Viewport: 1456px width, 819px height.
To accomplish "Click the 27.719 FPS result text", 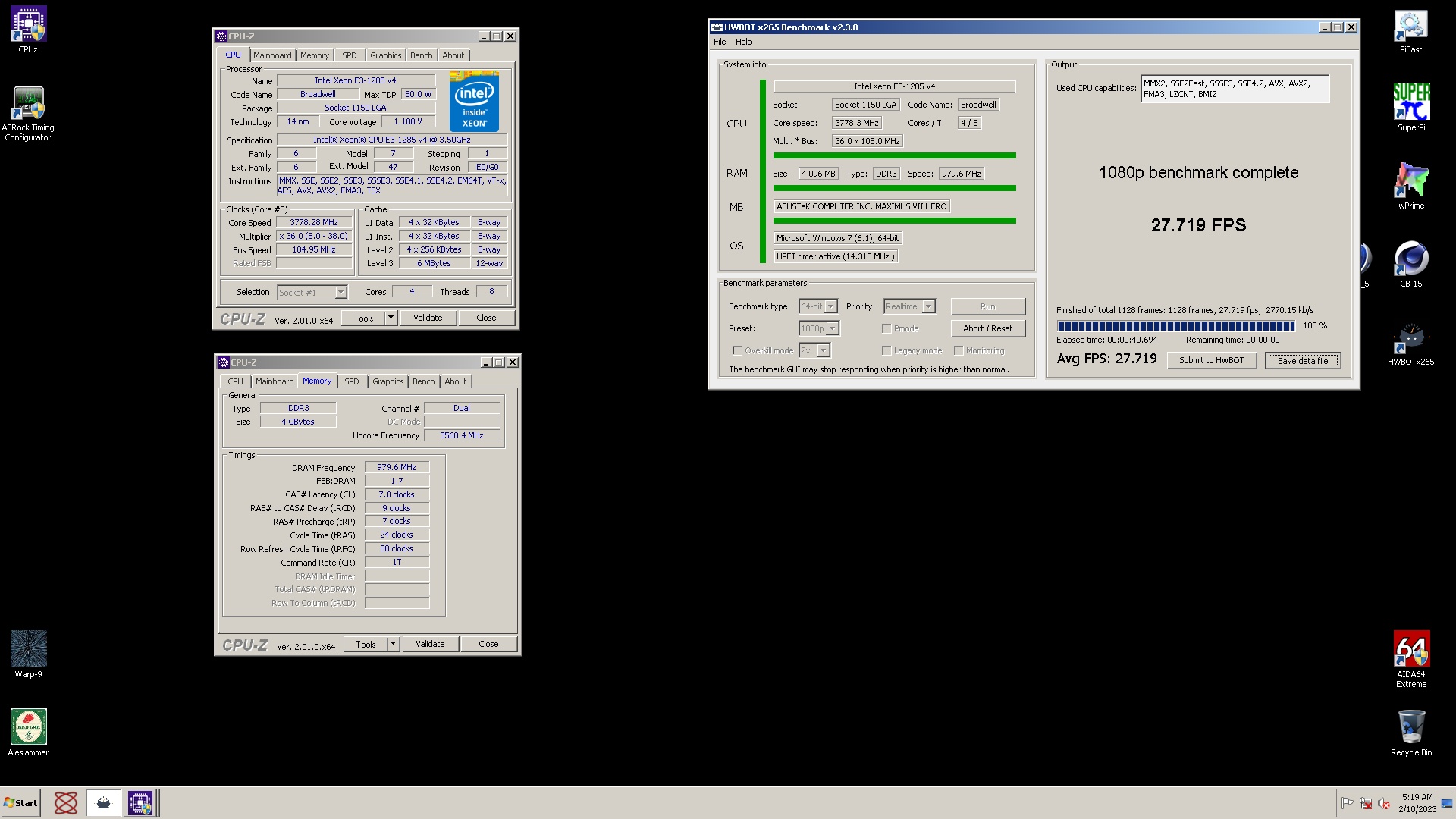I will (1198, 225).
